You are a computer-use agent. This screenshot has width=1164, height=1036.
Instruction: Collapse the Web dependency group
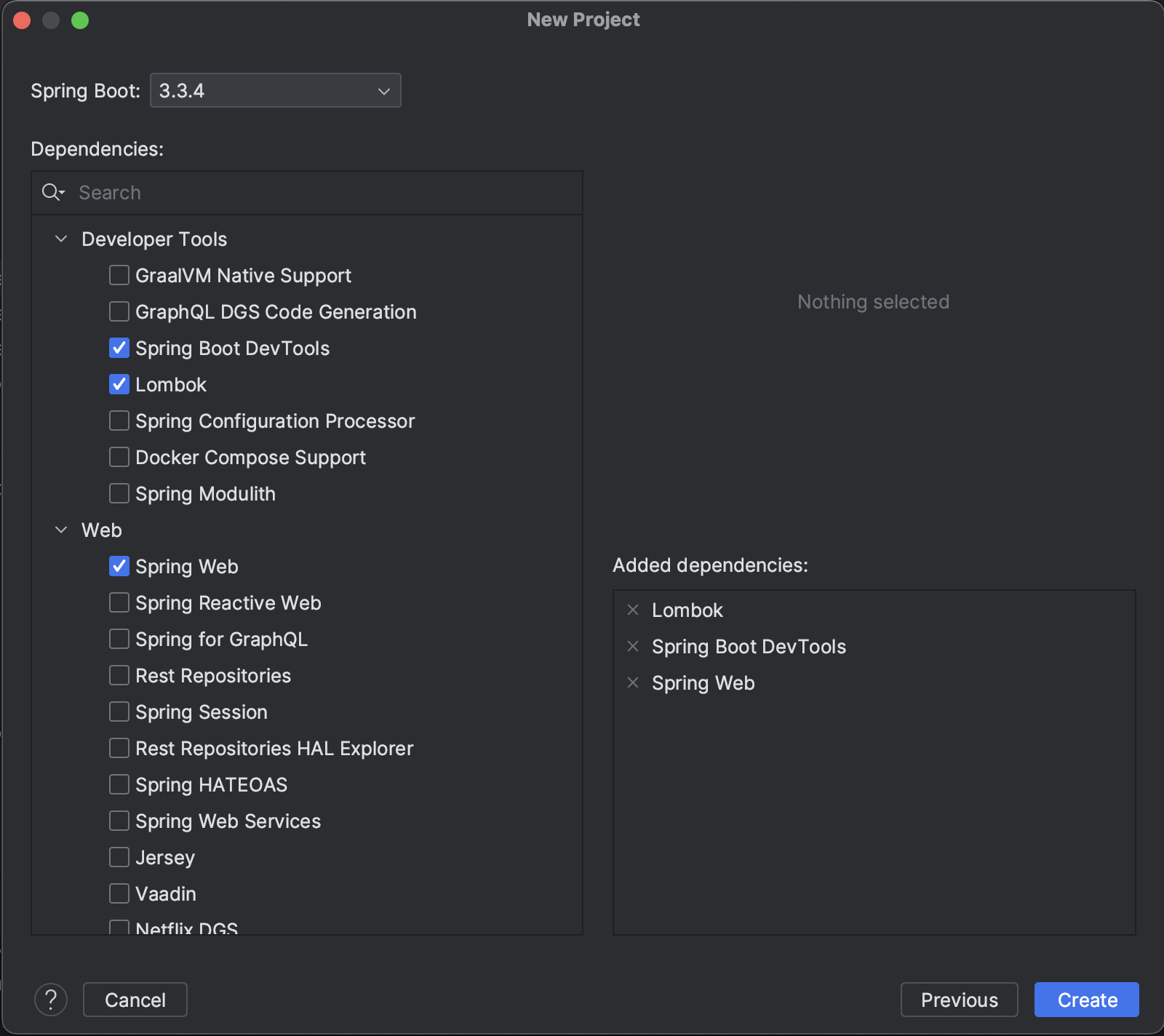coord(61,530)
